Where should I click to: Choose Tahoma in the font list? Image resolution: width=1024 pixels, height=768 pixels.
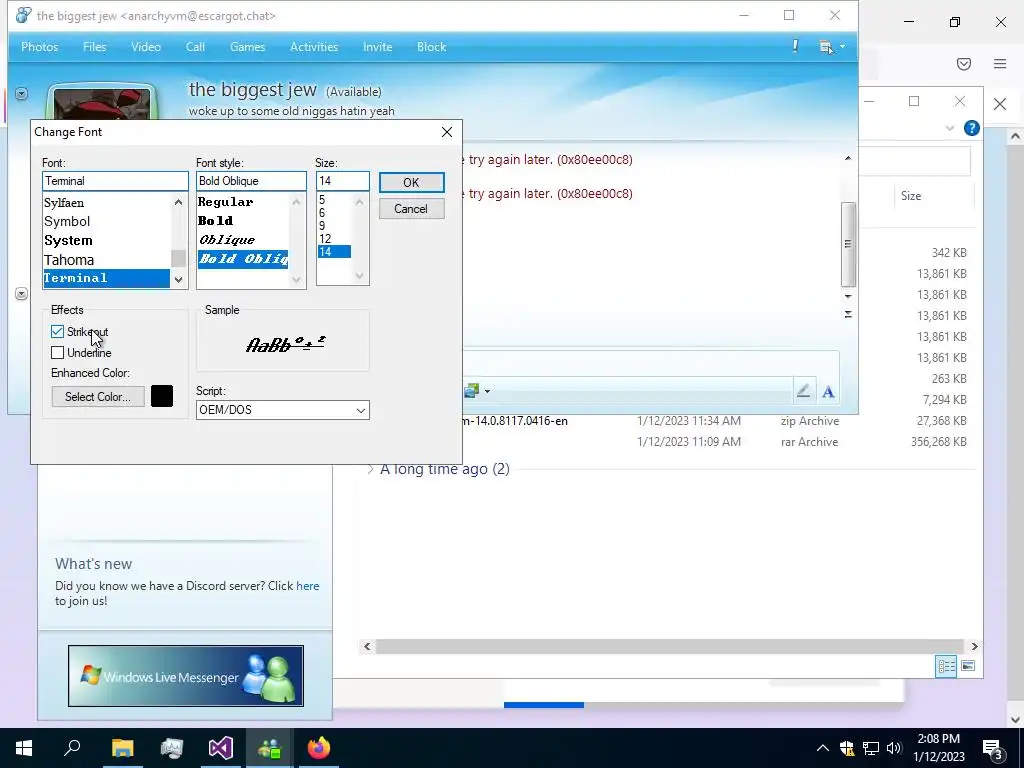(69, 260)
